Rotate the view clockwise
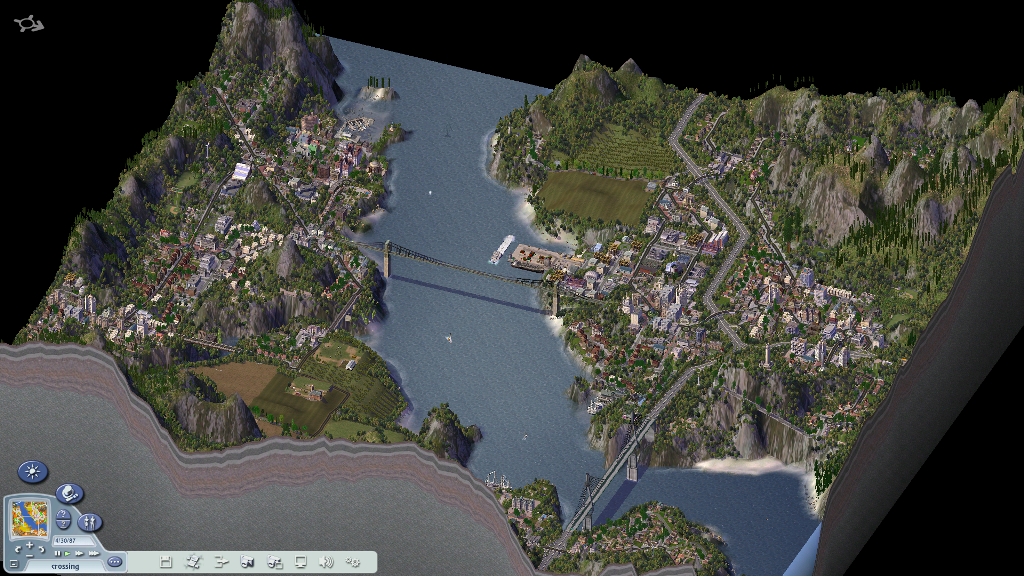 click(x=40, y=550)
